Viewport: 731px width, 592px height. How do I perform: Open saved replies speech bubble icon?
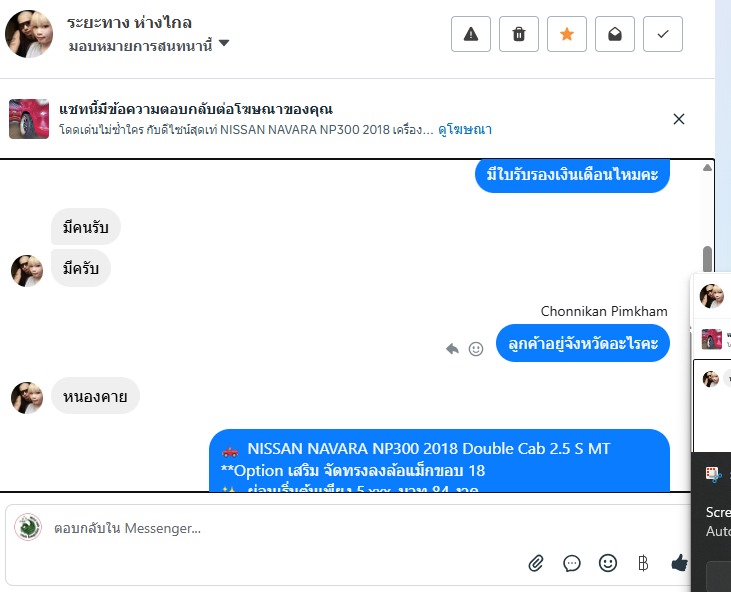[572, 563]
